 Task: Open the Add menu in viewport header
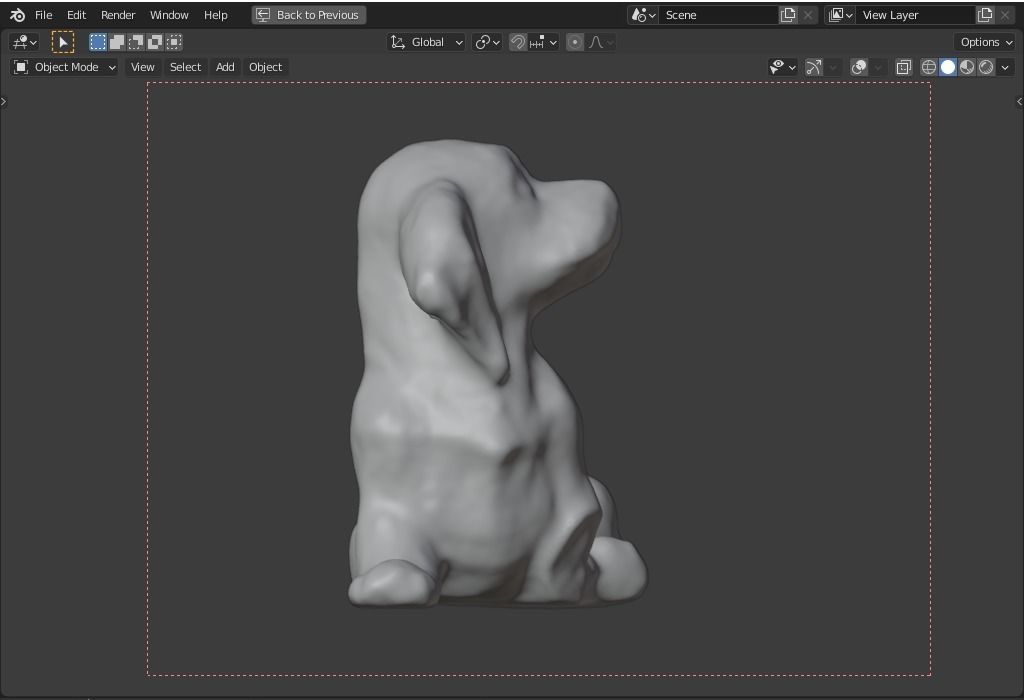coord(225,67)
